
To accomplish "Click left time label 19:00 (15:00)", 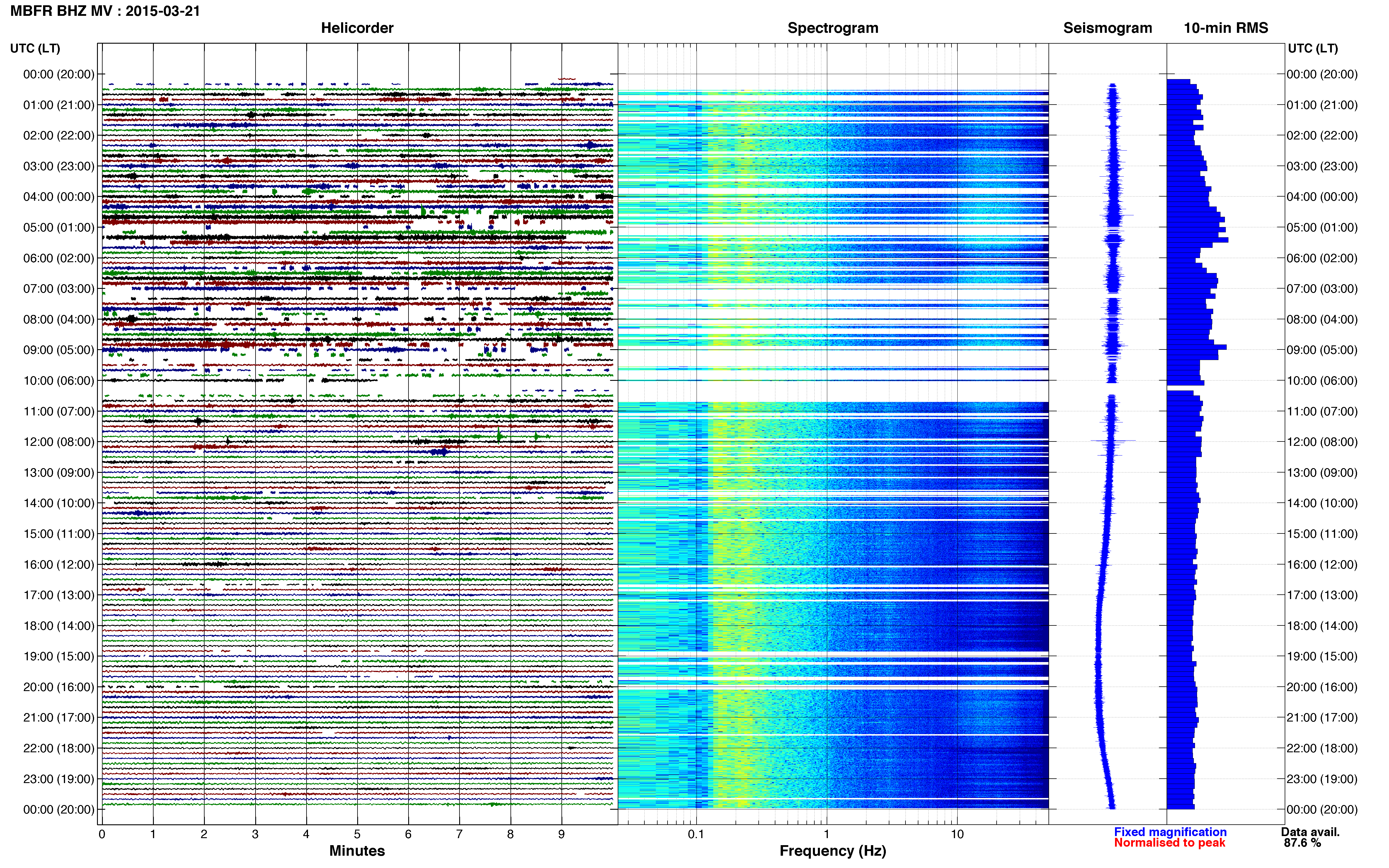I will click(59, 656).
